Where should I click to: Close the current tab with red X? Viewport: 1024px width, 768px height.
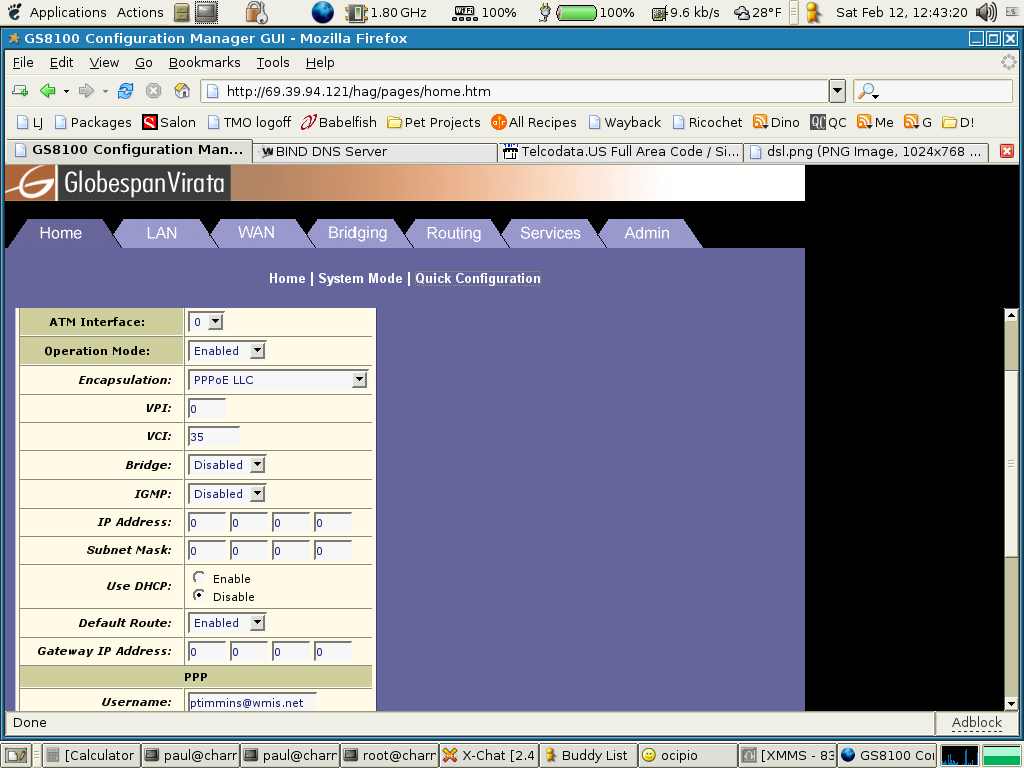point(1006,151)
